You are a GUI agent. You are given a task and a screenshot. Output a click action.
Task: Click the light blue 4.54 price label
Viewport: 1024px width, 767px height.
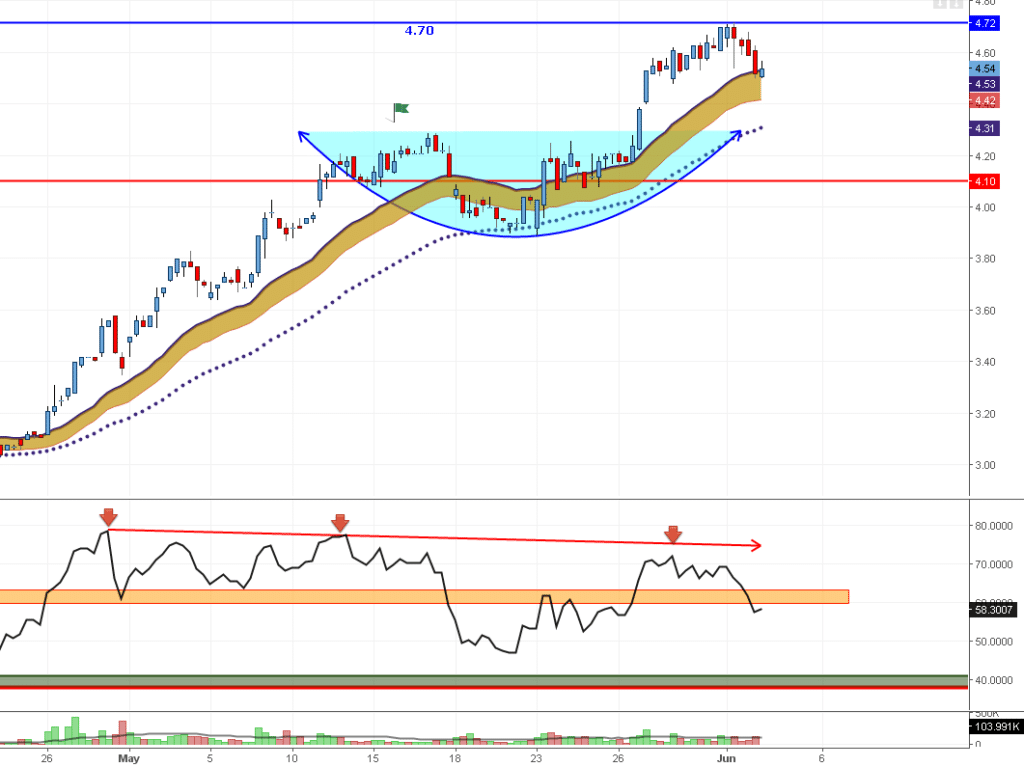click(984, 69)
